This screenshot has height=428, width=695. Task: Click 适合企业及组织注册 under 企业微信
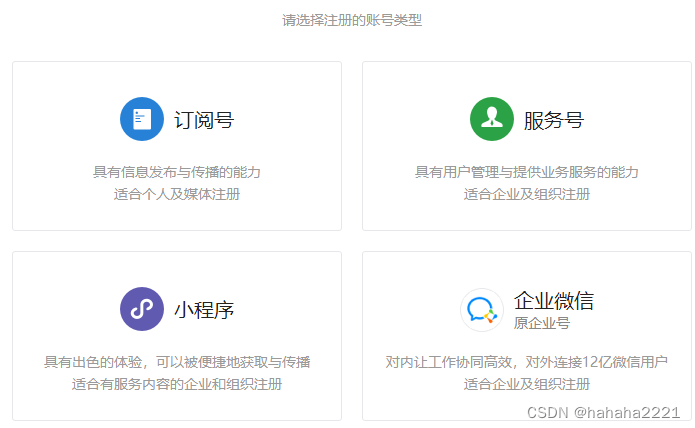click(x=527, y=384)
